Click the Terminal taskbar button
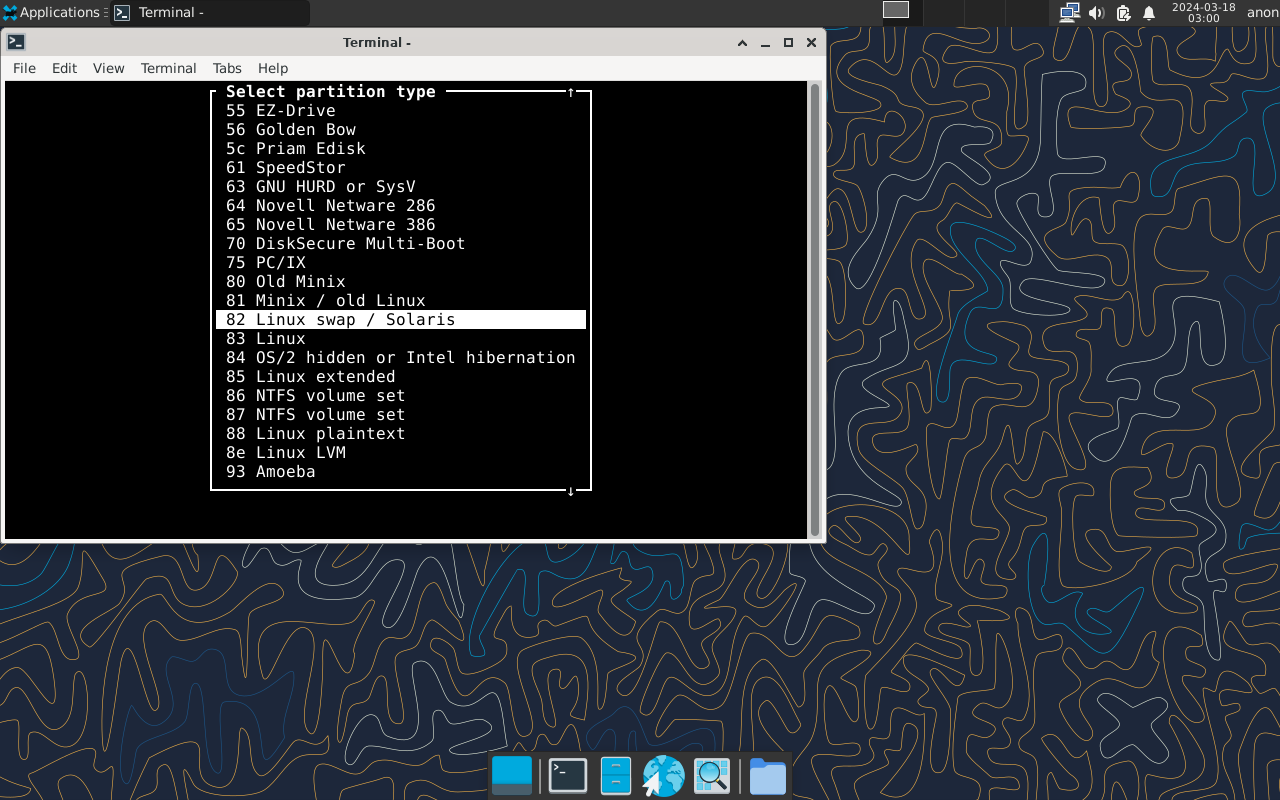Viewport: 1280px width, 800px height. coord(209,13)
